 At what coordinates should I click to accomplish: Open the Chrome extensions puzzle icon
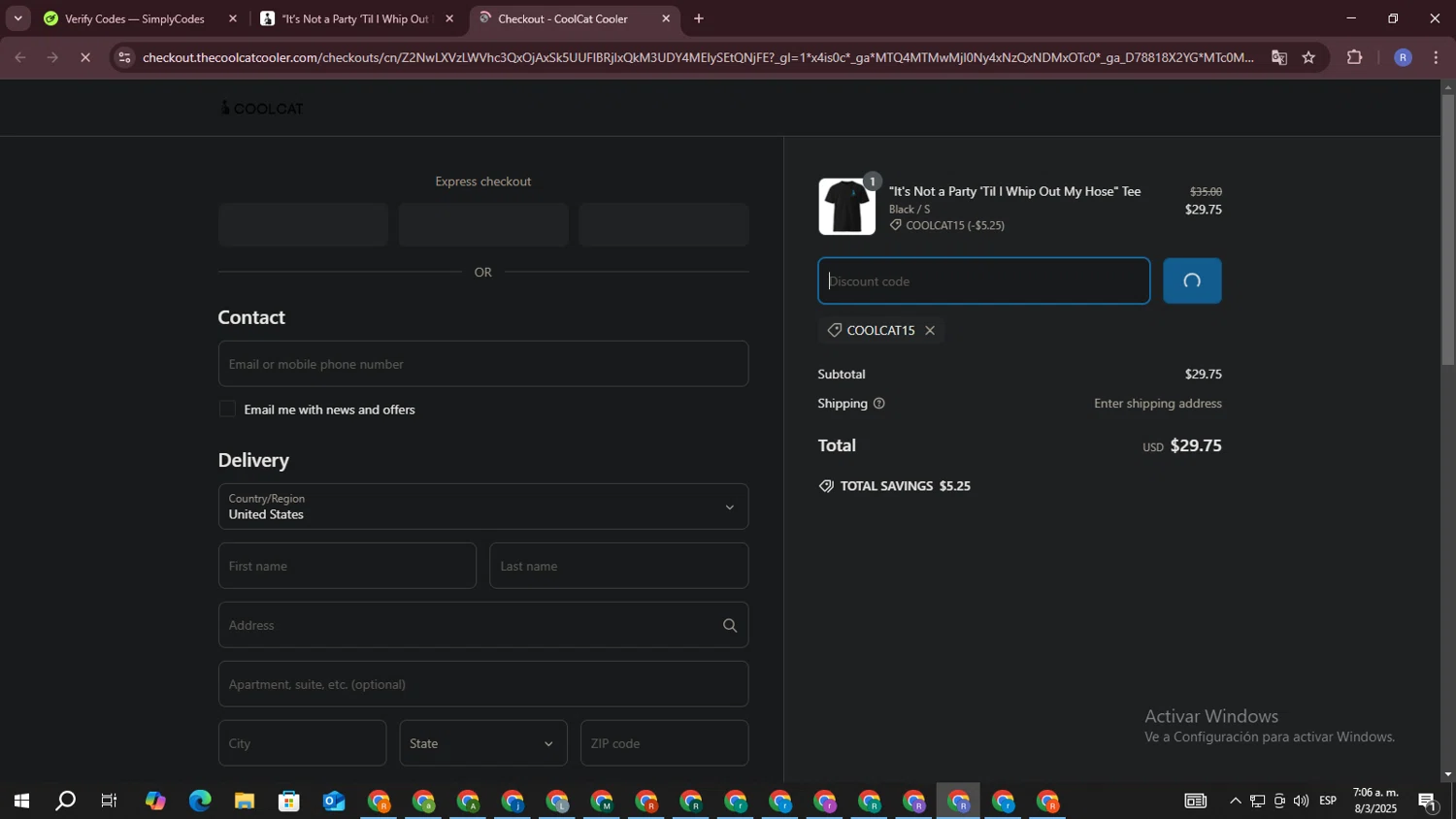[1355, 58]
